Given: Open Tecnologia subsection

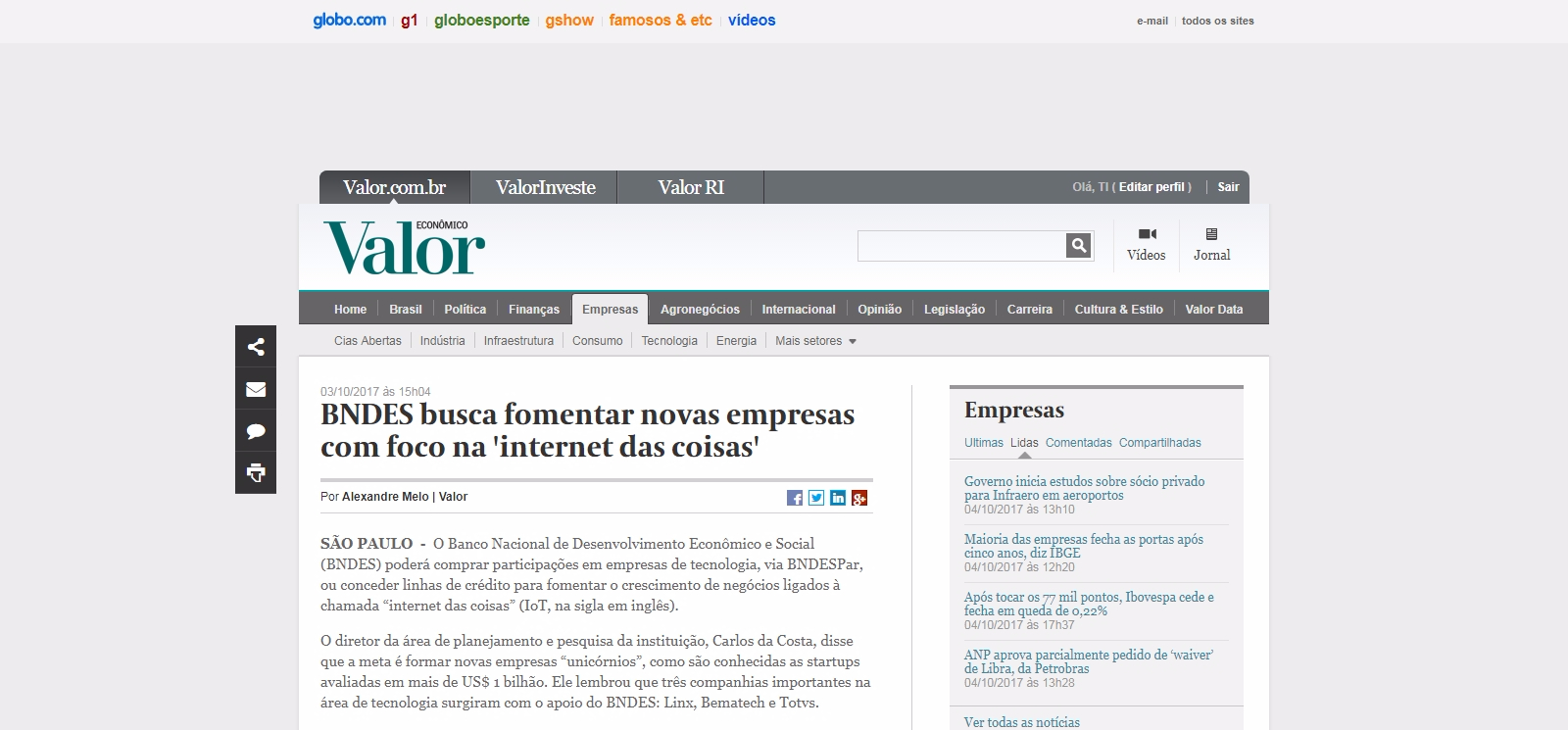Looking at the screenshot, I should [x=669, y=341].
